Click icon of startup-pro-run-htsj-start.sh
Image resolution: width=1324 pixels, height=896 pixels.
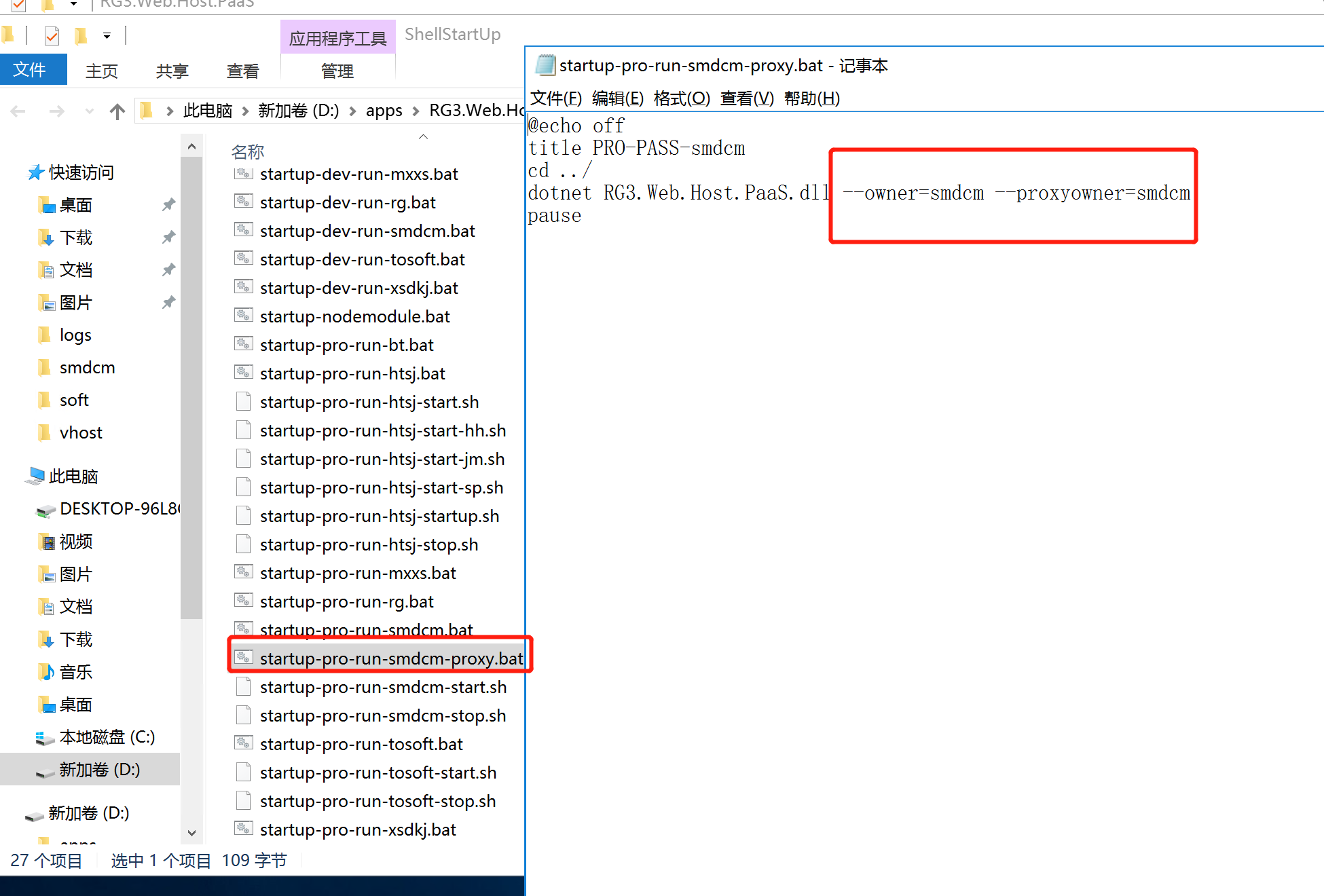(243, 401)
